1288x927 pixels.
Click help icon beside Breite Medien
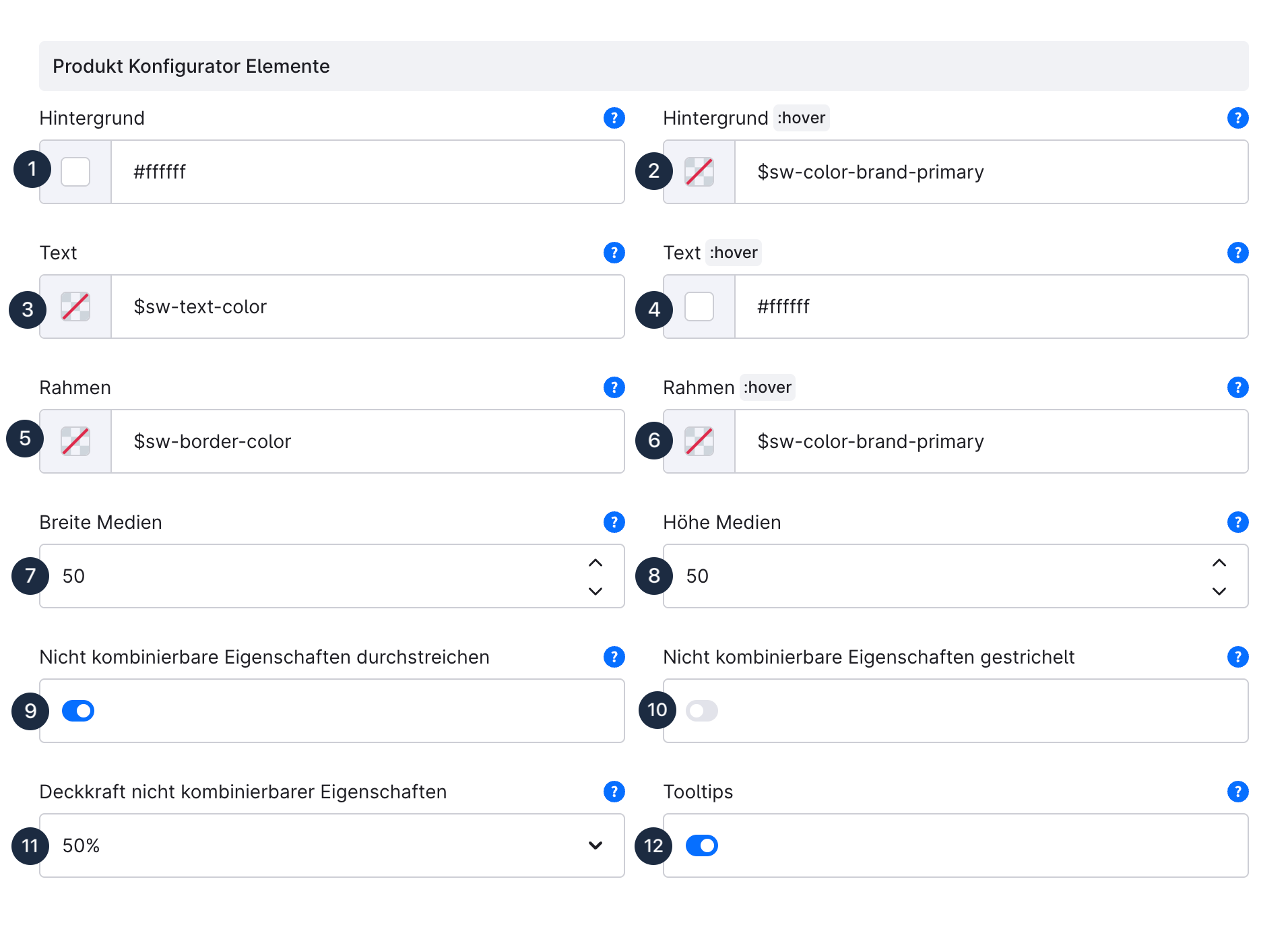[x=614, y=522]
